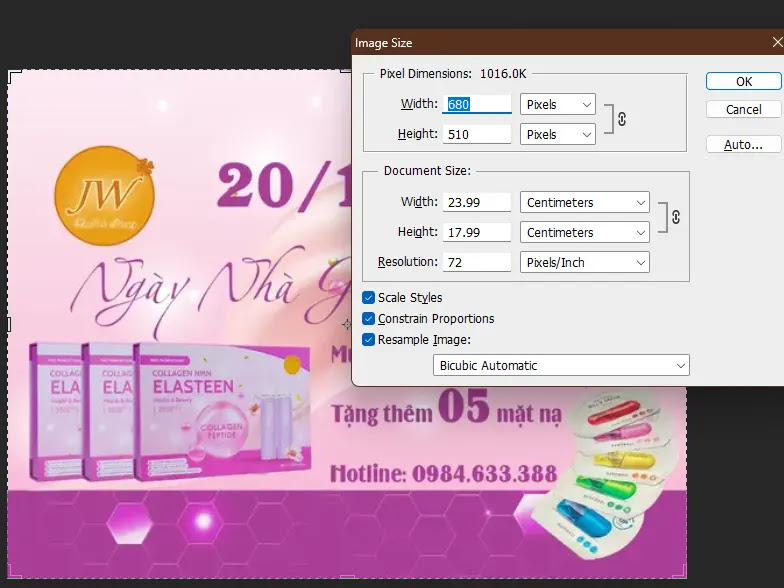Click the Image Size title bar text
The height and width of the screenshot is (588, 784).
tap(384, 43)
